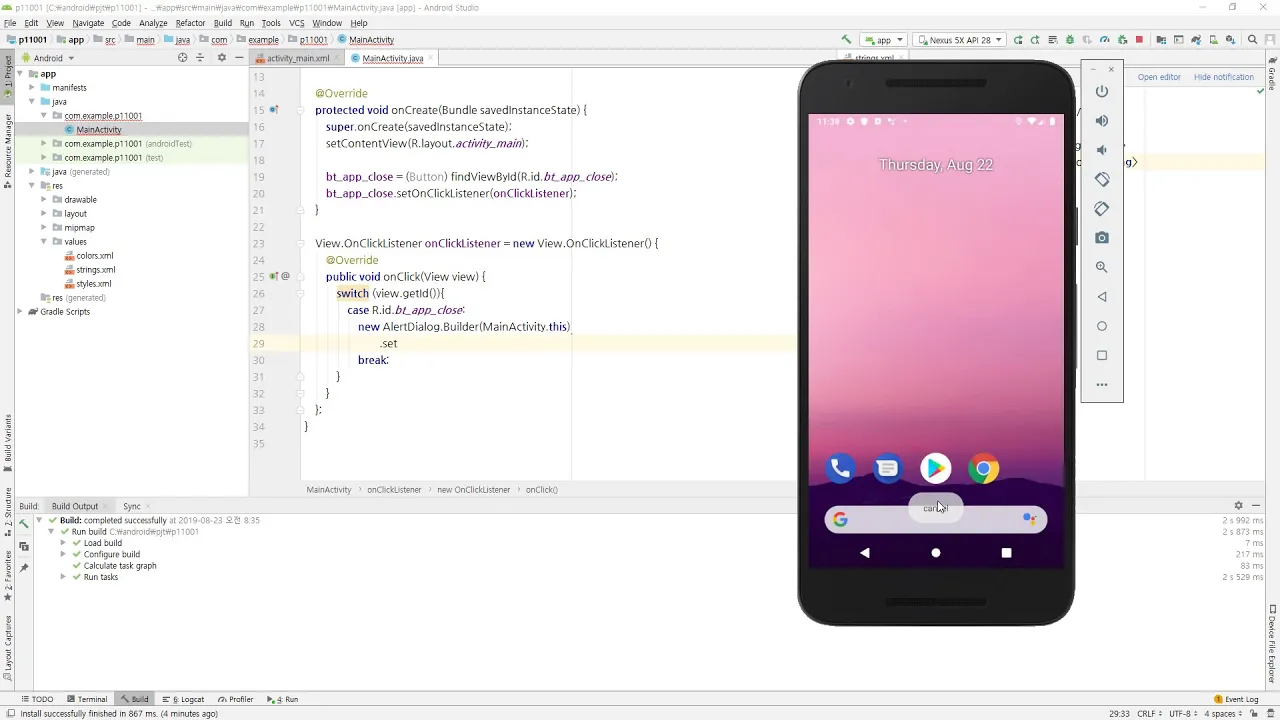
Task: Open the Event Log button
Action: pyautogui.click(x=1236, y=699)
